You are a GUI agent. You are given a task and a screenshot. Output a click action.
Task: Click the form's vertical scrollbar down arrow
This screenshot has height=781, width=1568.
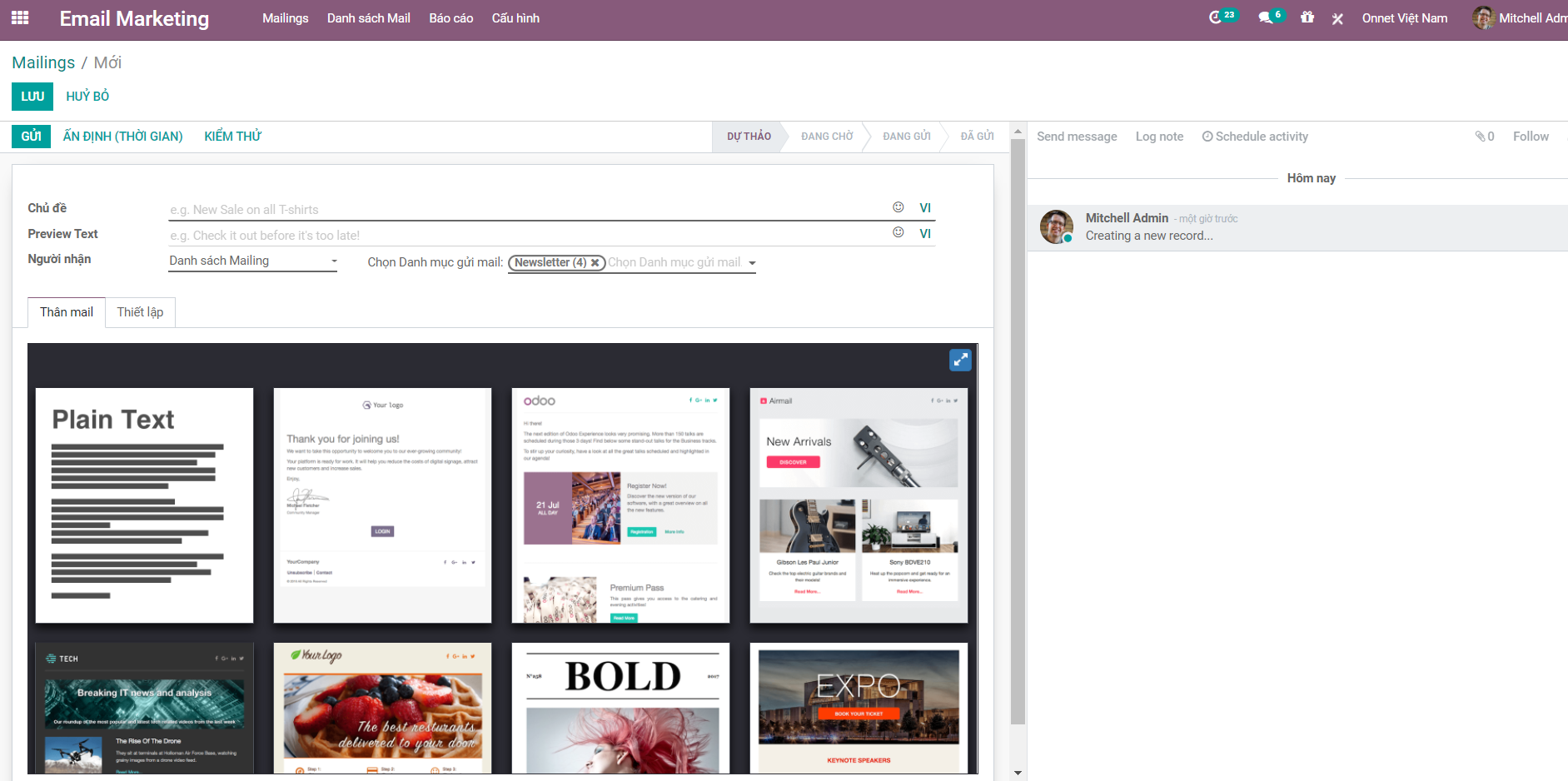coord(1018,773)
